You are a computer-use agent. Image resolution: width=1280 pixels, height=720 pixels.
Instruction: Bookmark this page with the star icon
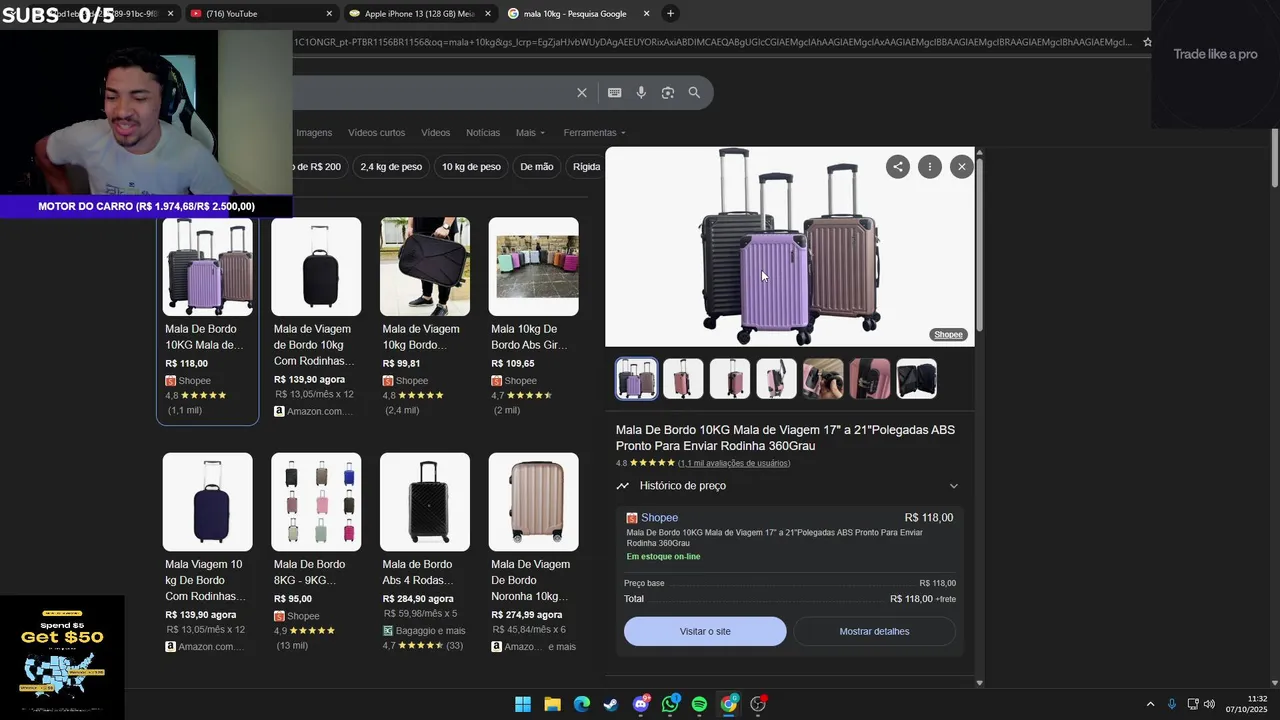pyautogui.click(x=1147, y=42)
